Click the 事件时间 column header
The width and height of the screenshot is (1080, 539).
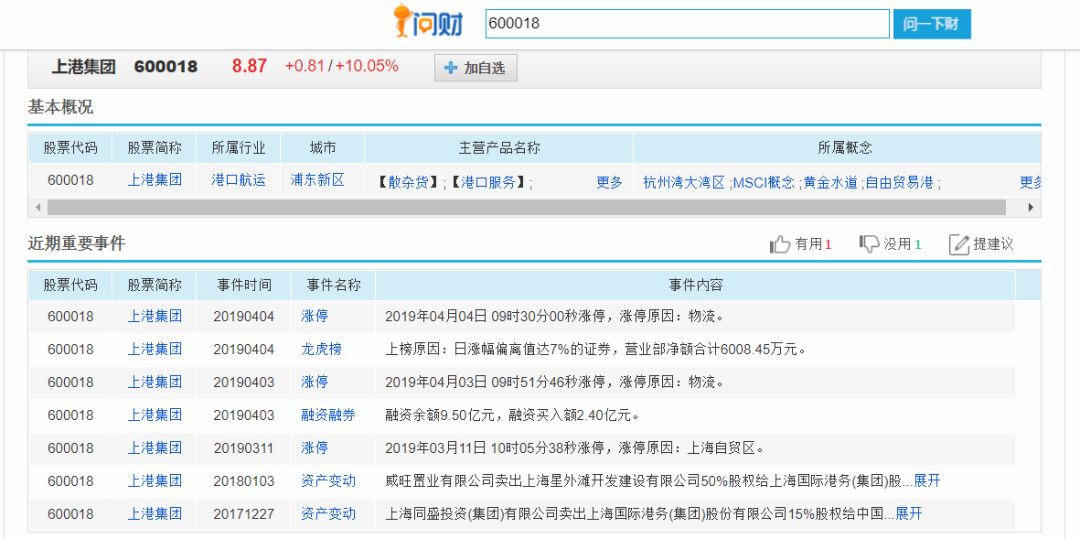pyautogui.click(x=244, y=285)
